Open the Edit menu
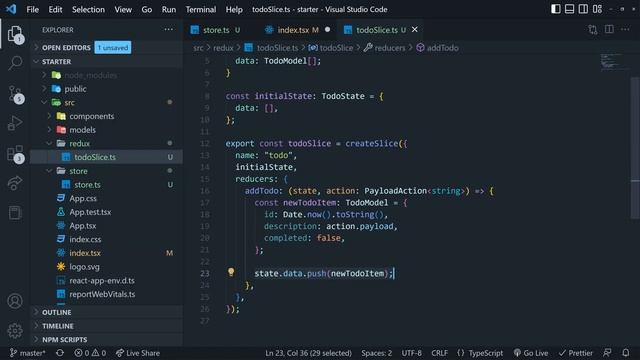 point(55,9)
